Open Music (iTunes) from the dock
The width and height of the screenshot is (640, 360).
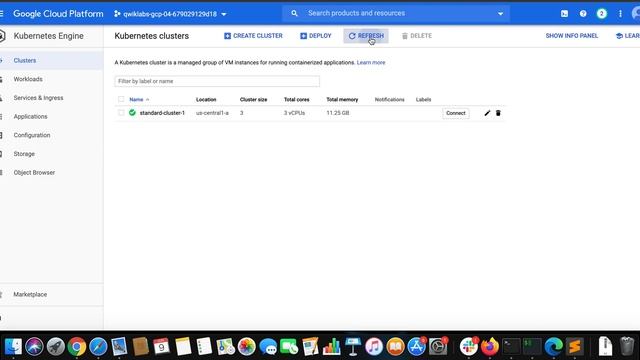click(x=374, y=347)
